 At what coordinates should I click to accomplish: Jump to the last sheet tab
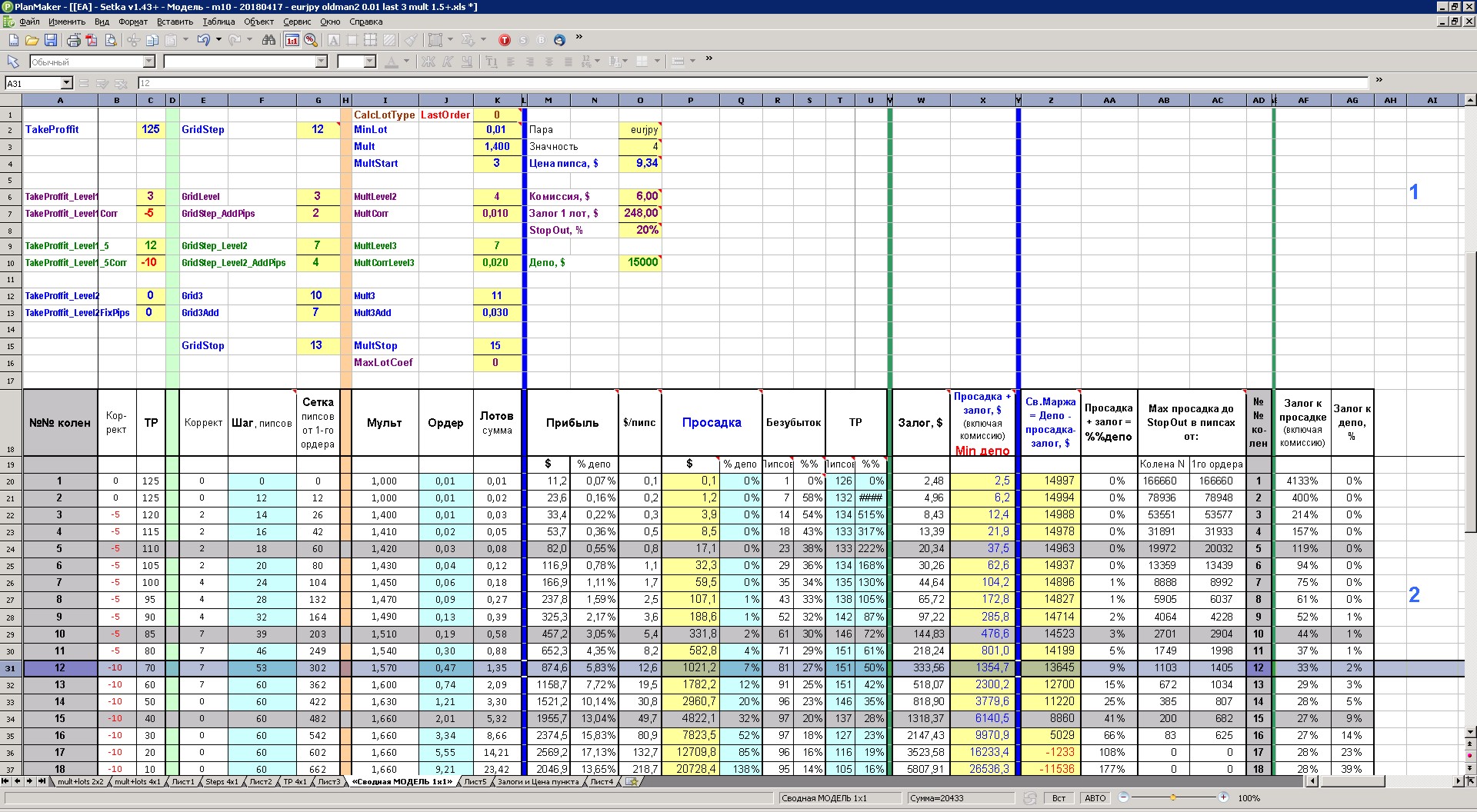(x=42, y=781)
